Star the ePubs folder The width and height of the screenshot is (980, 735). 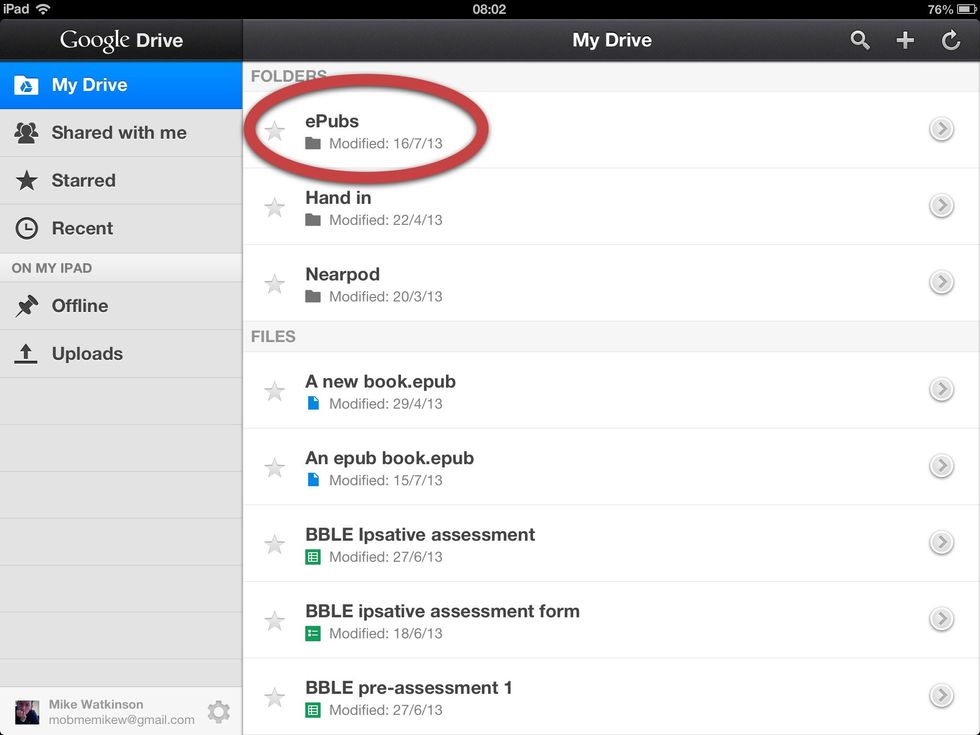[x=274, y=131]
